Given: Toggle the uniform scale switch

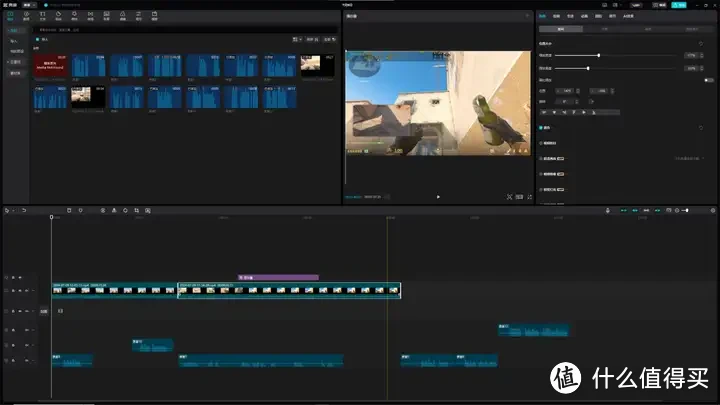Looking at the screenshot, I should (x=709, y=80).
